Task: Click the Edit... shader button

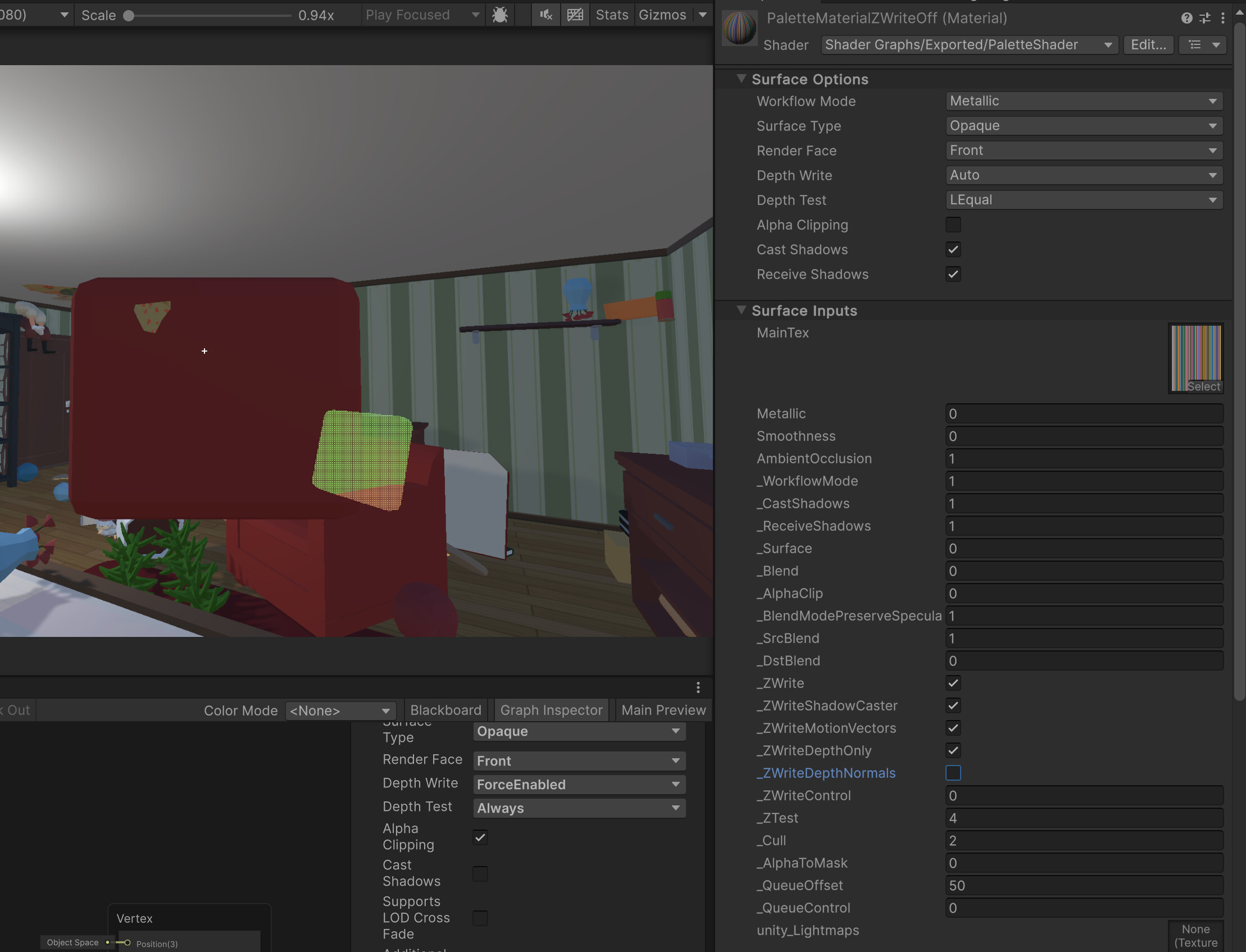Action: (x=1147, y=45)
